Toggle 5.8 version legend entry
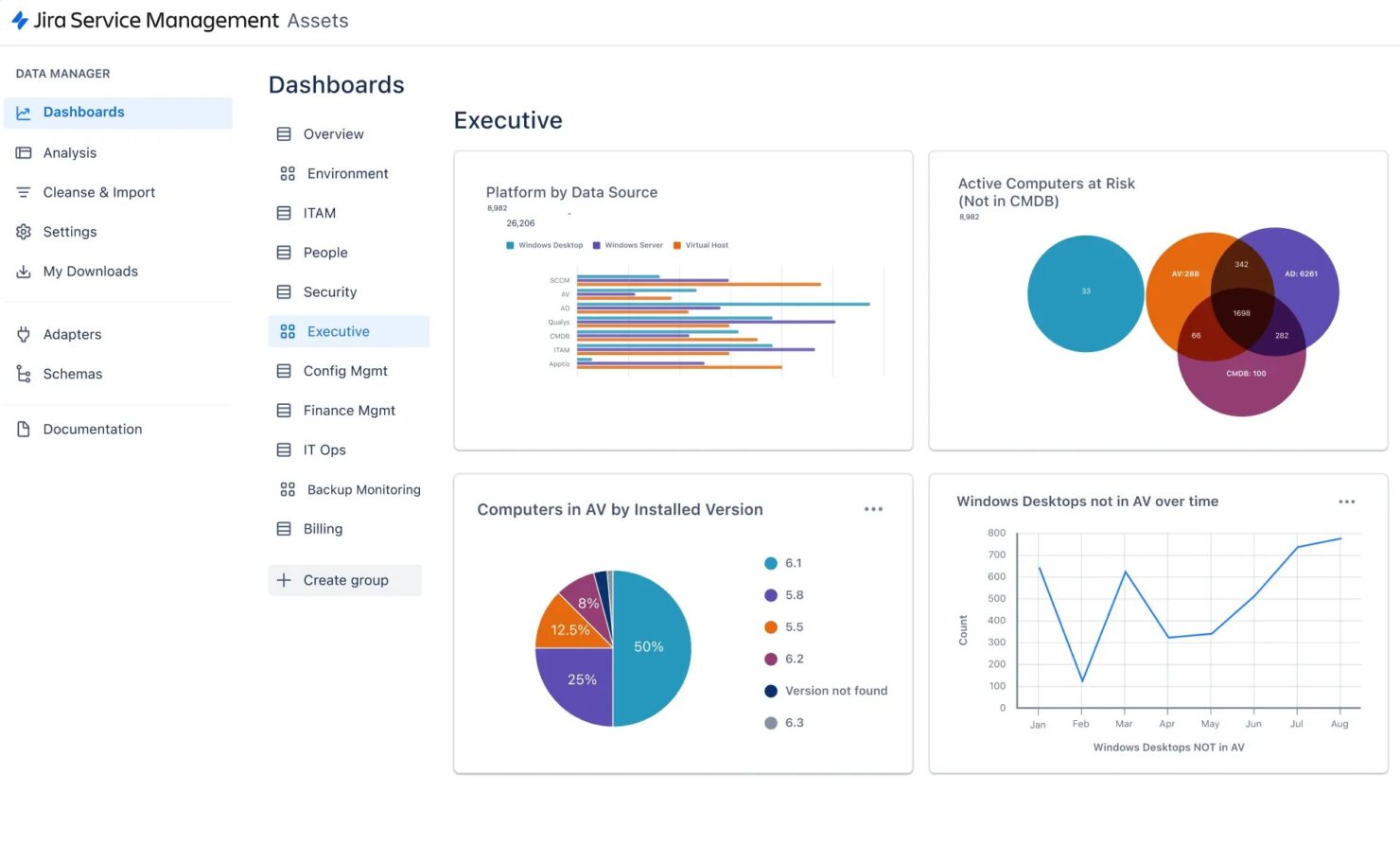Image resolution: width=1400 pixels, height=845 pixels. pyautogui.click(x=784, y=595)
